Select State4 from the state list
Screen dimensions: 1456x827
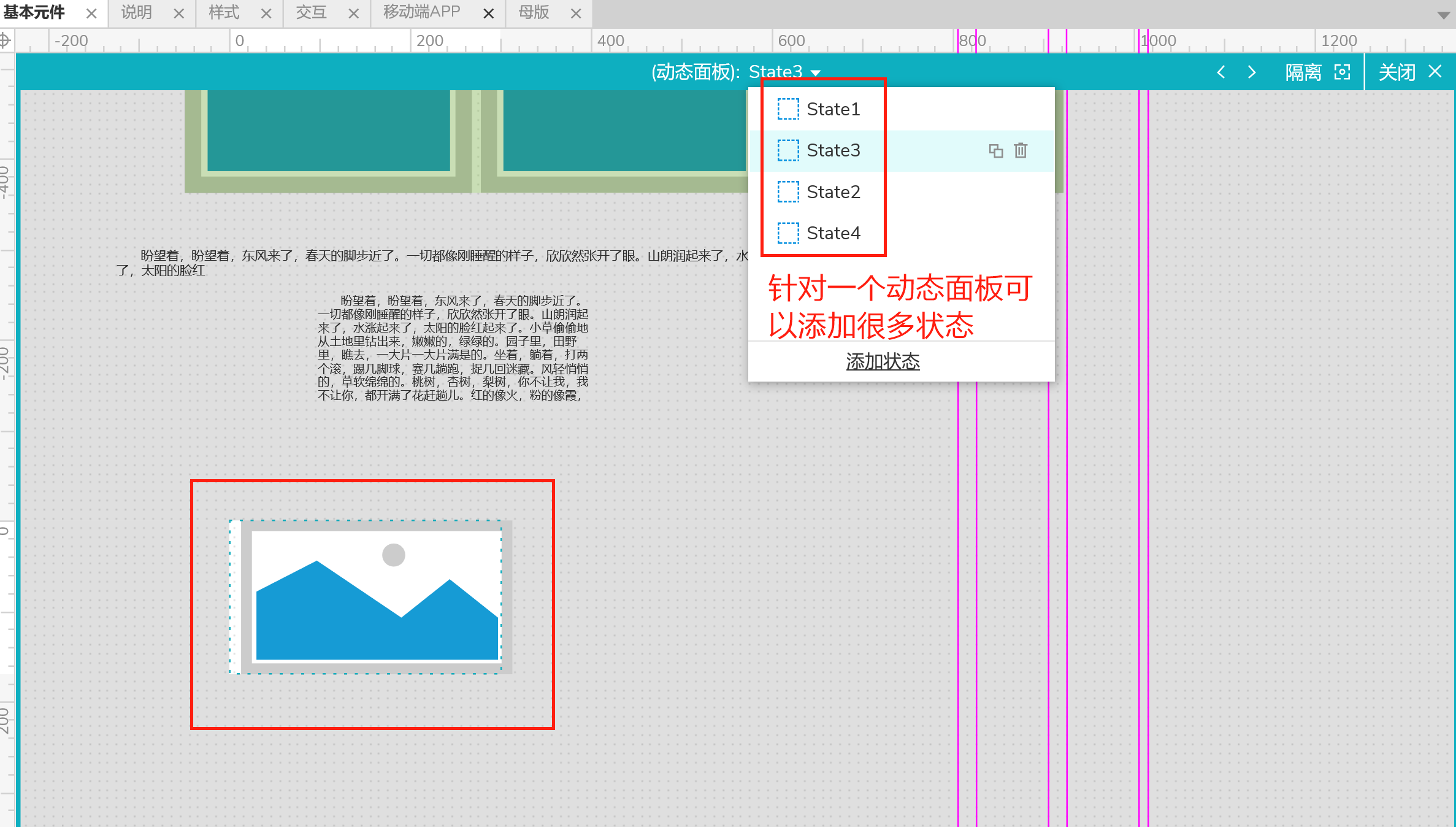coord(833,233)
